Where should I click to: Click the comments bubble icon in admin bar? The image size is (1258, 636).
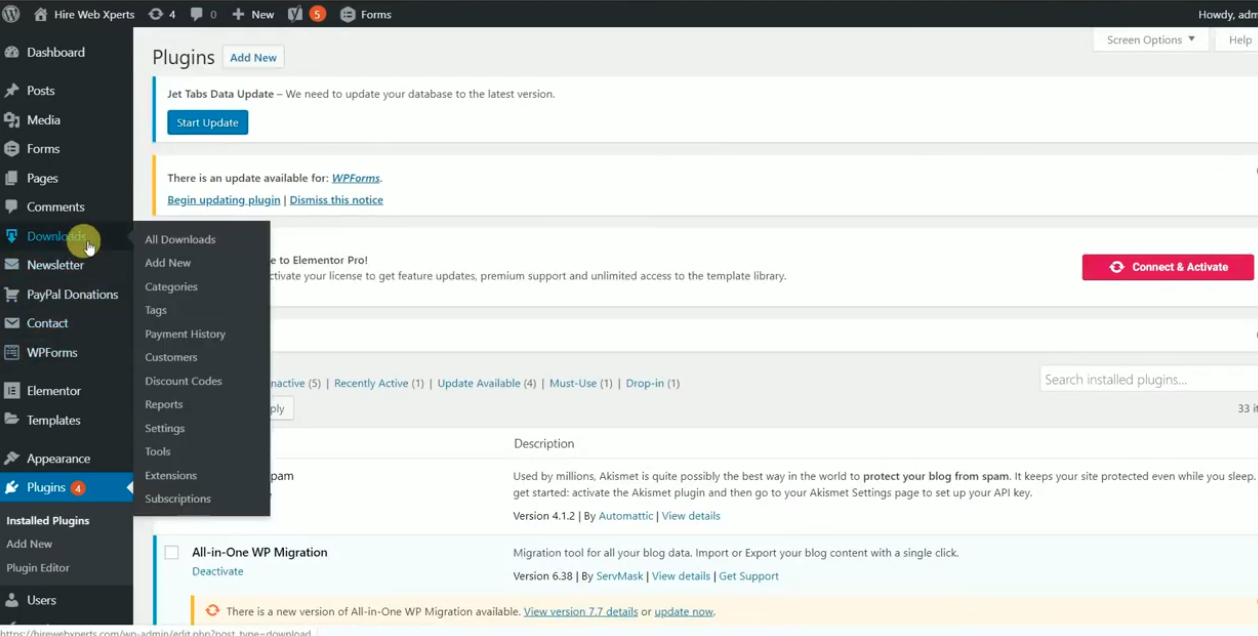click(x=197, y=14)
